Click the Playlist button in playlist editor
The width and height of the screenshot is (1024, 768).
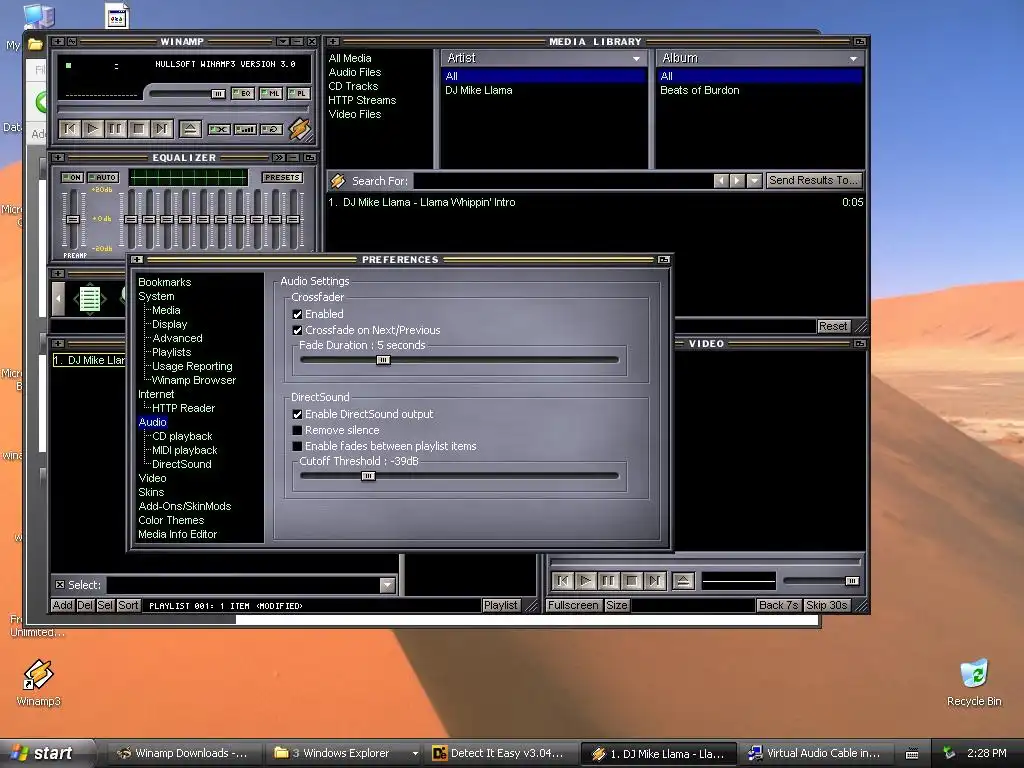pyautogui.click(x=501, y=605)
